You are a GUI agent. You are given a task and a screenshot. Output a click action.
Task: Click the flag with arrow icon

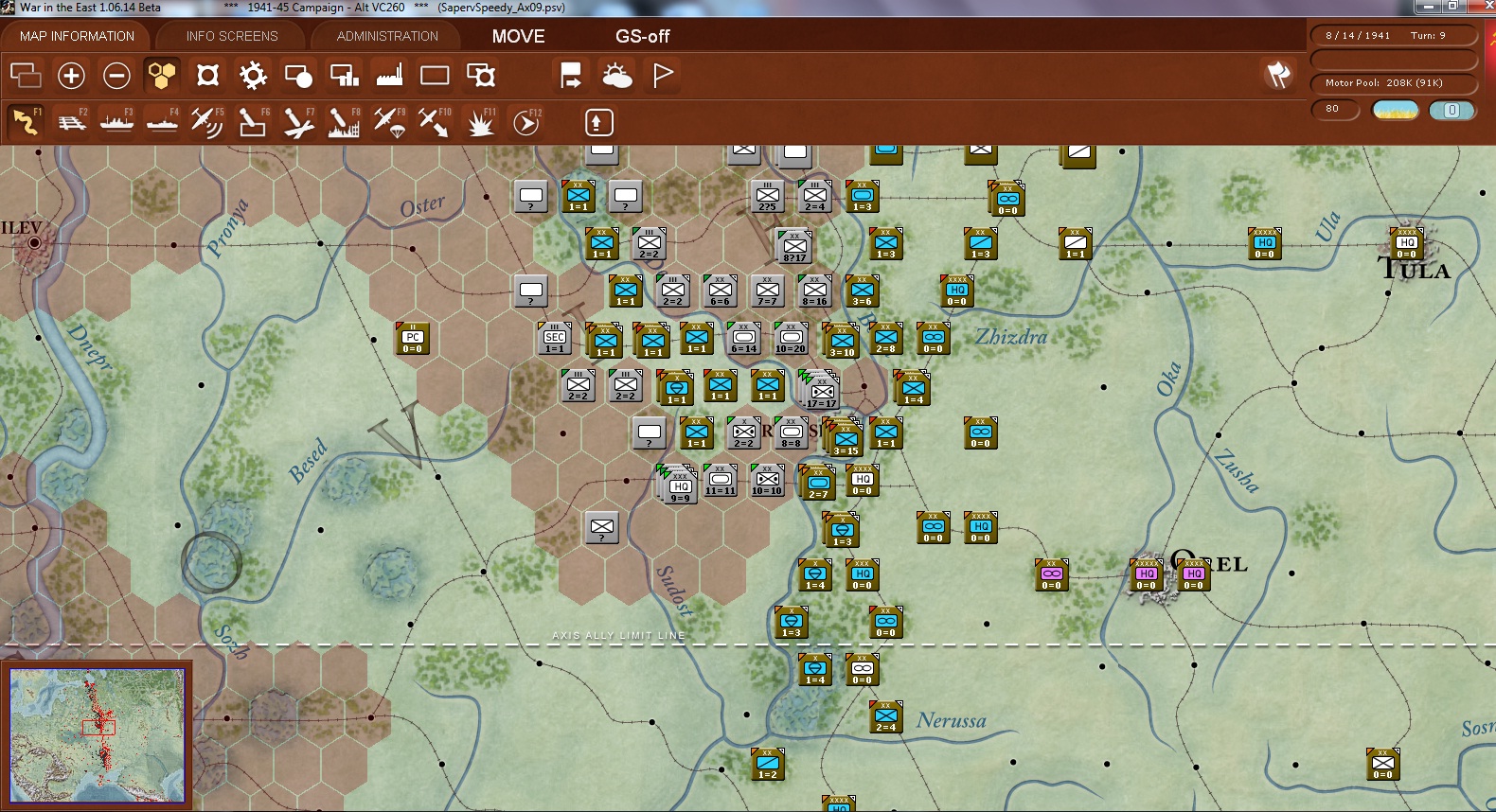point(571,75)
